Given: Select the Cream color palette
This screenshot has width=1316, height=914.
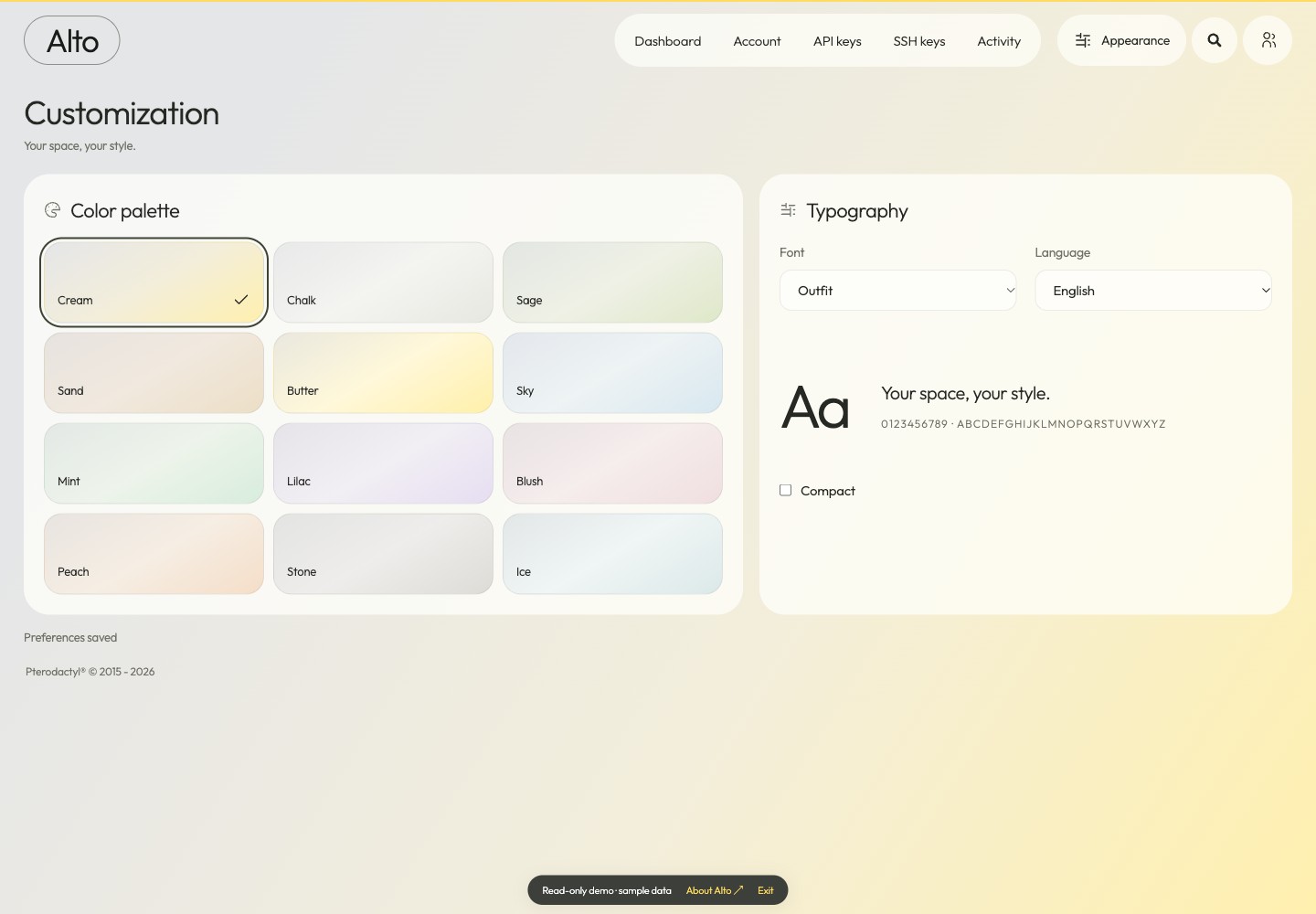Looking at the screenshot, I should 154,282.
